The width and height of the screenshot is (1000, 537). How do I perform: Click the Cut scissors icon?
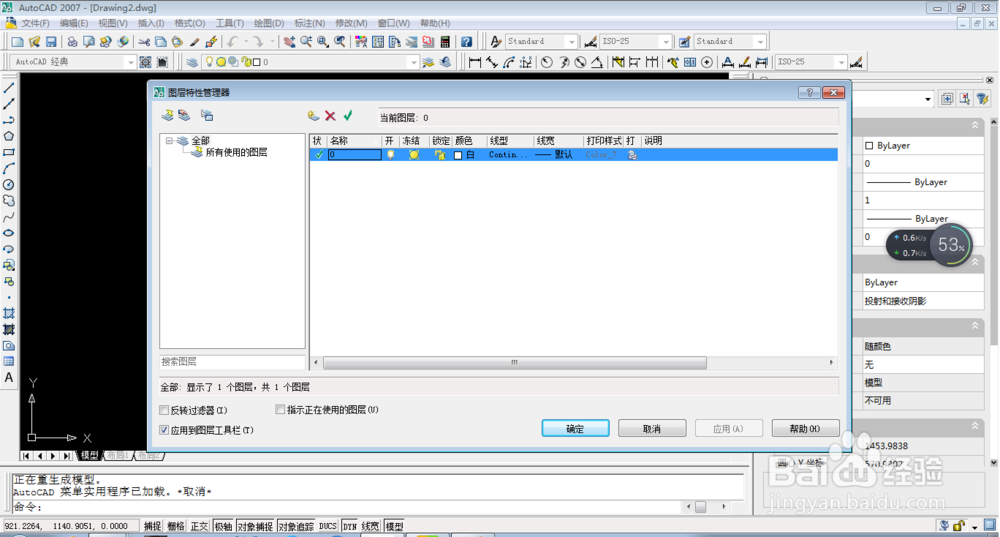(144, 41)
